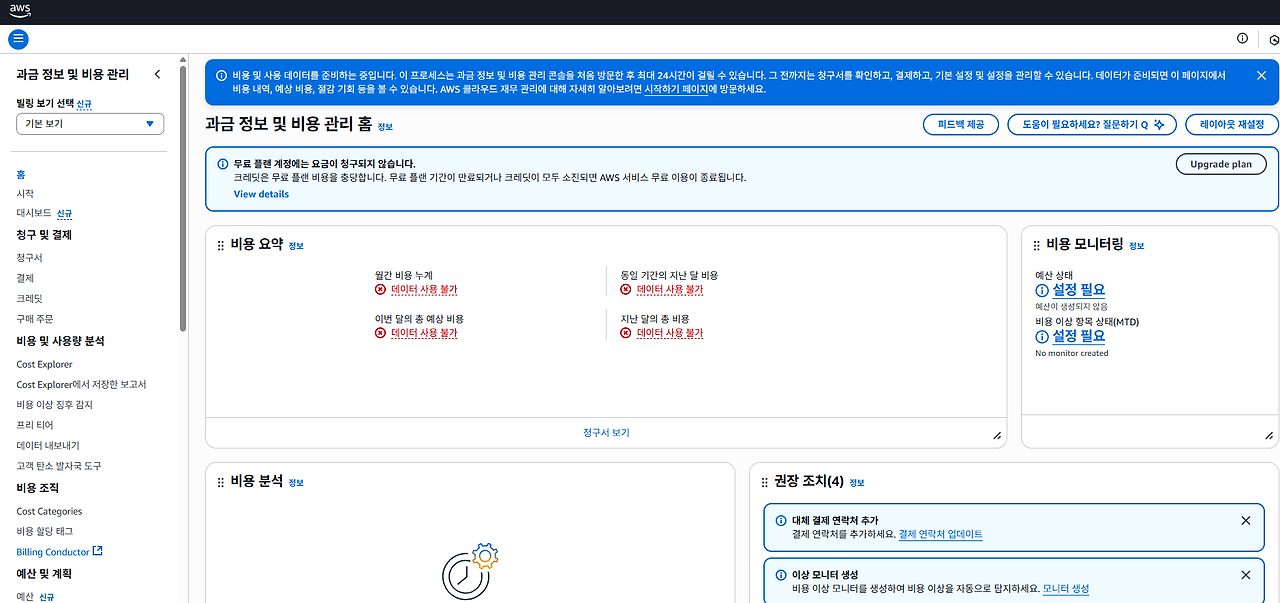Click the error icon beside 월간 비용 누계
Image resolution: width=1280 pixels, height=603 pixels.
380,290
